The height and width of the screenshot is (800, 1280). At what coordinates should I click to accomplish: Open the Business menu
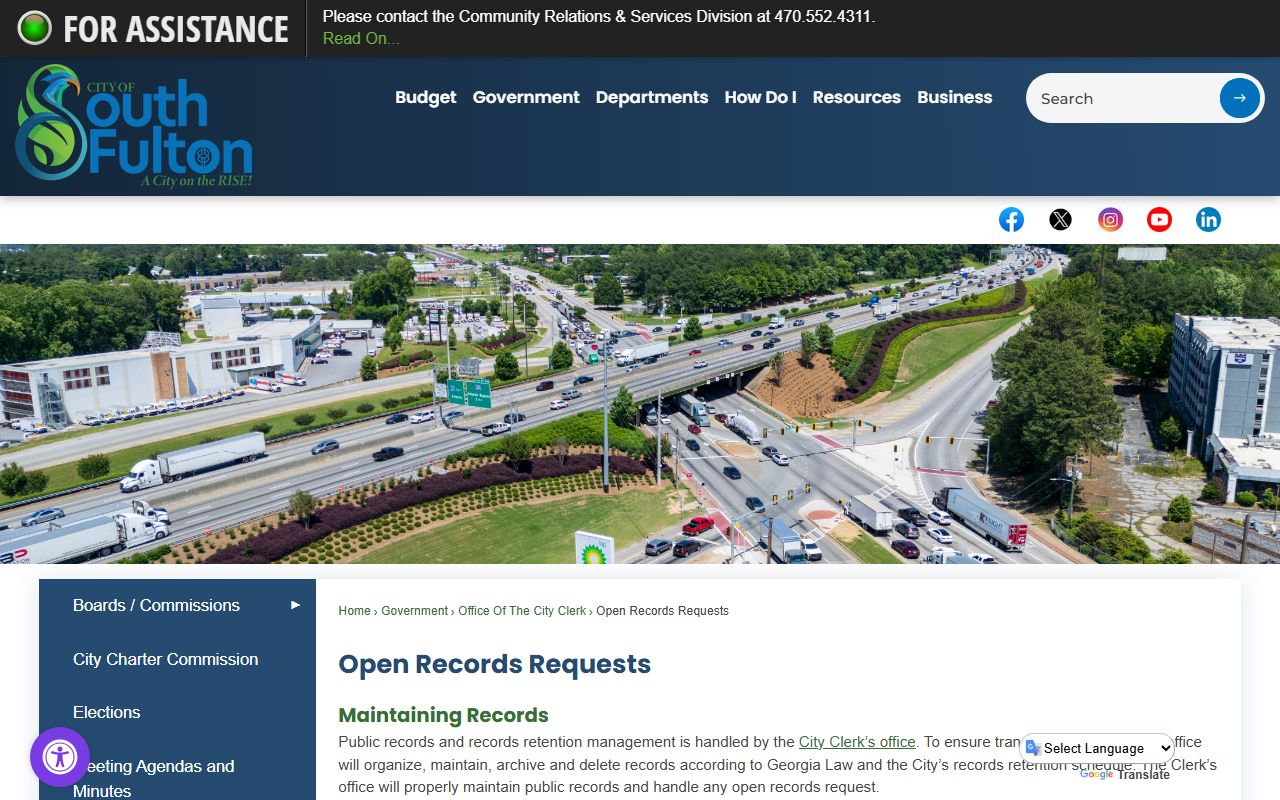(955, 97)
